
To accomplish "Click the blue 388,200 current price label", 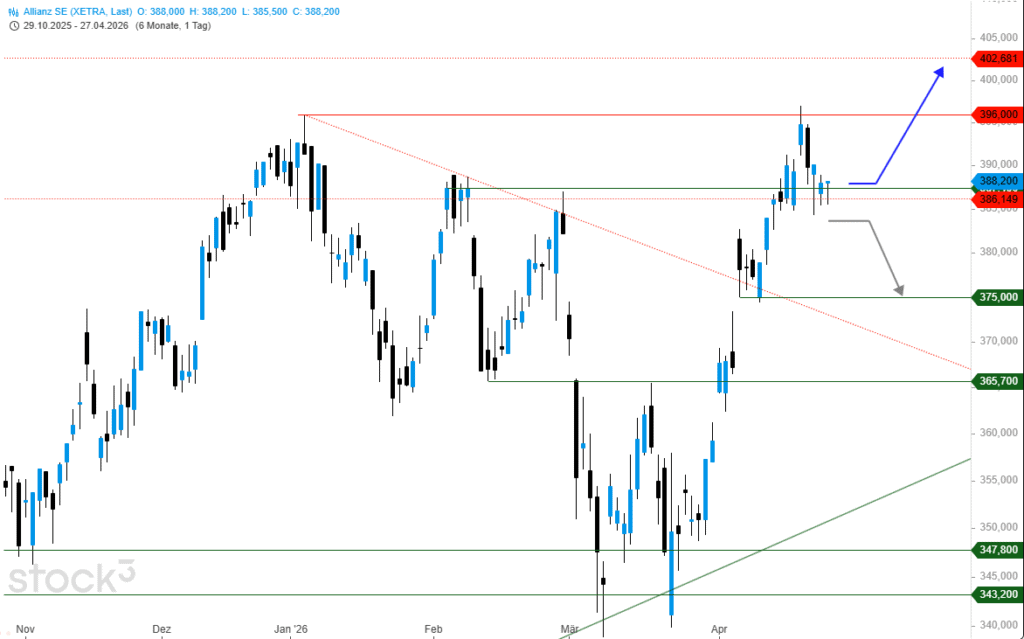I will coord(996,181).
